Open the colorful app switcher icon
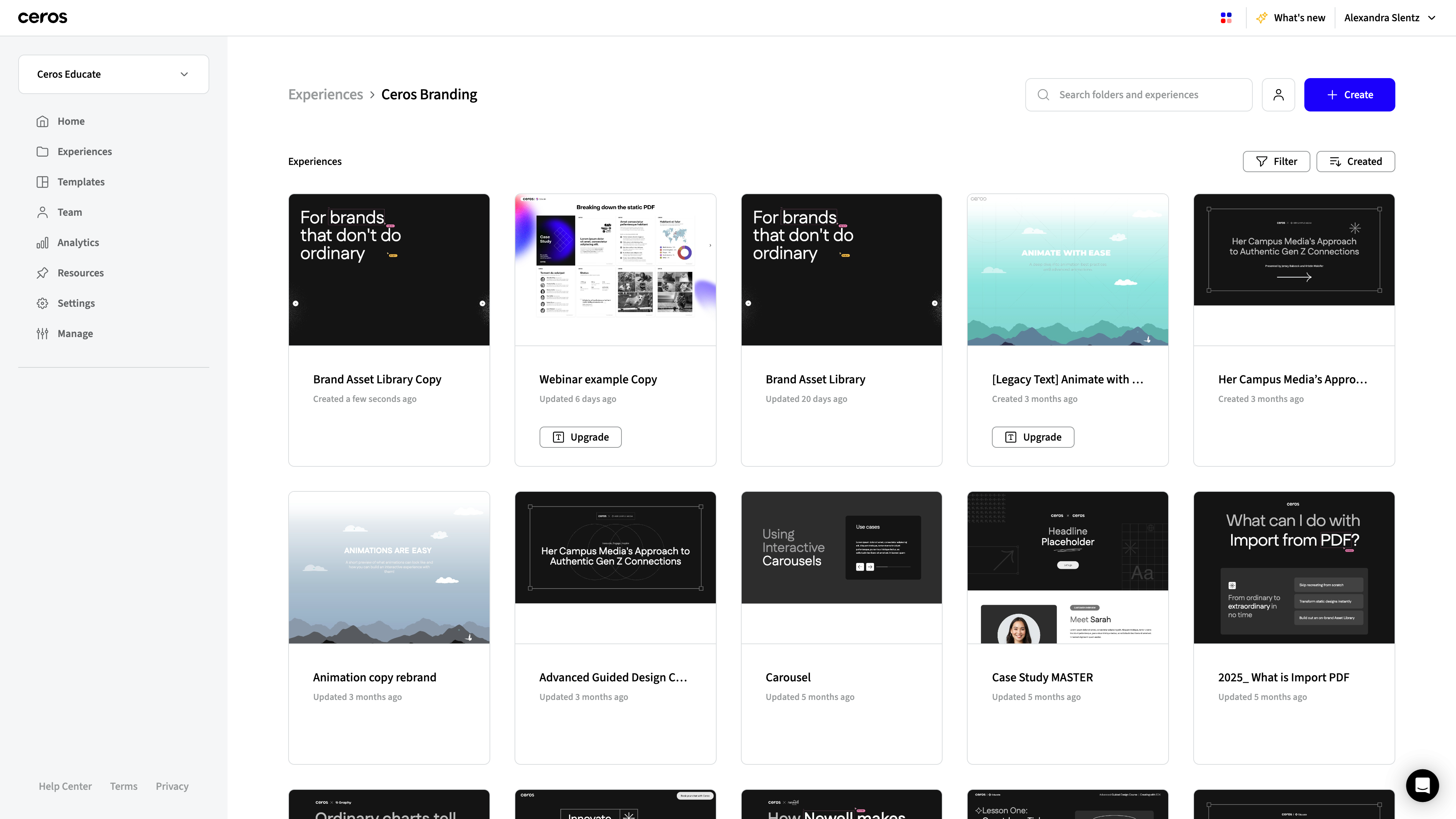Viewport: 1456px width, 819px height. pyautogui.click(x=1226, y=18)
